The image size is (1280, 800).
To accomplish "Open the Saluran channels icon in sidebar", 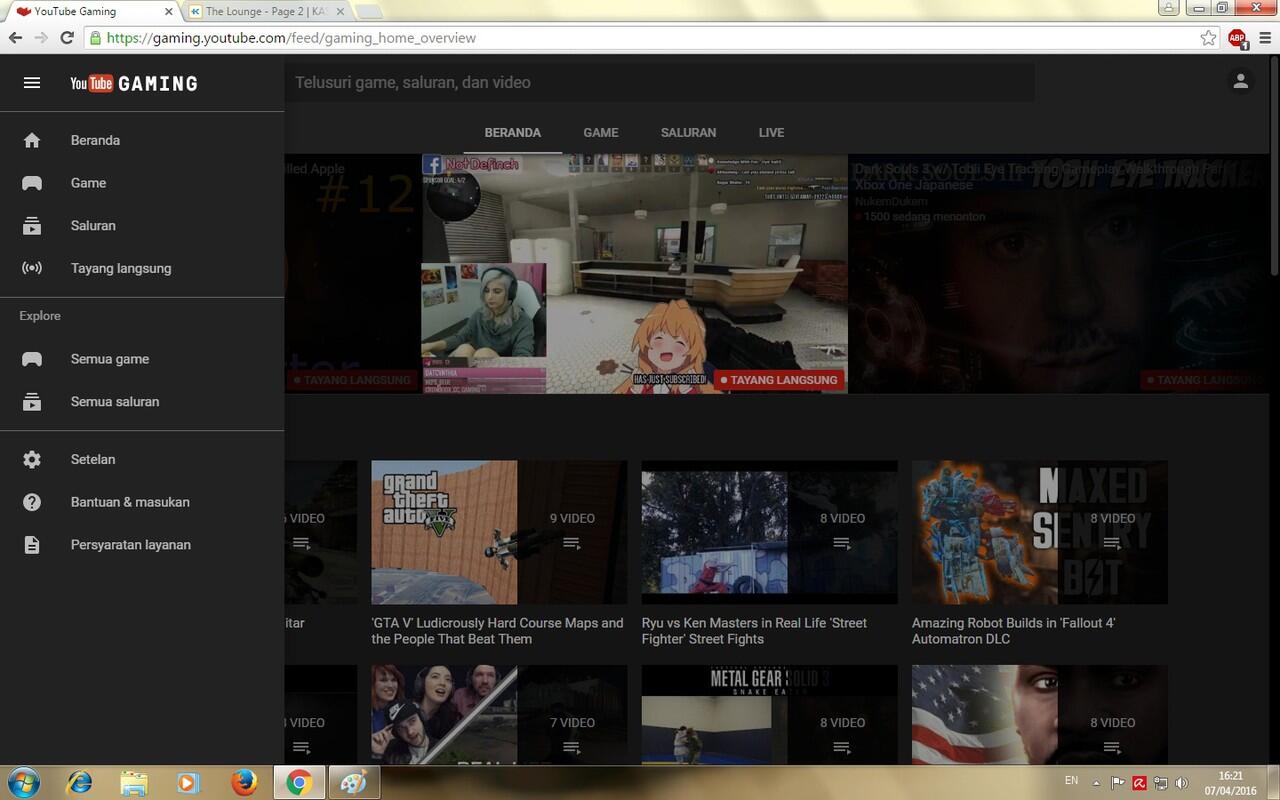I will pos(32,226).
